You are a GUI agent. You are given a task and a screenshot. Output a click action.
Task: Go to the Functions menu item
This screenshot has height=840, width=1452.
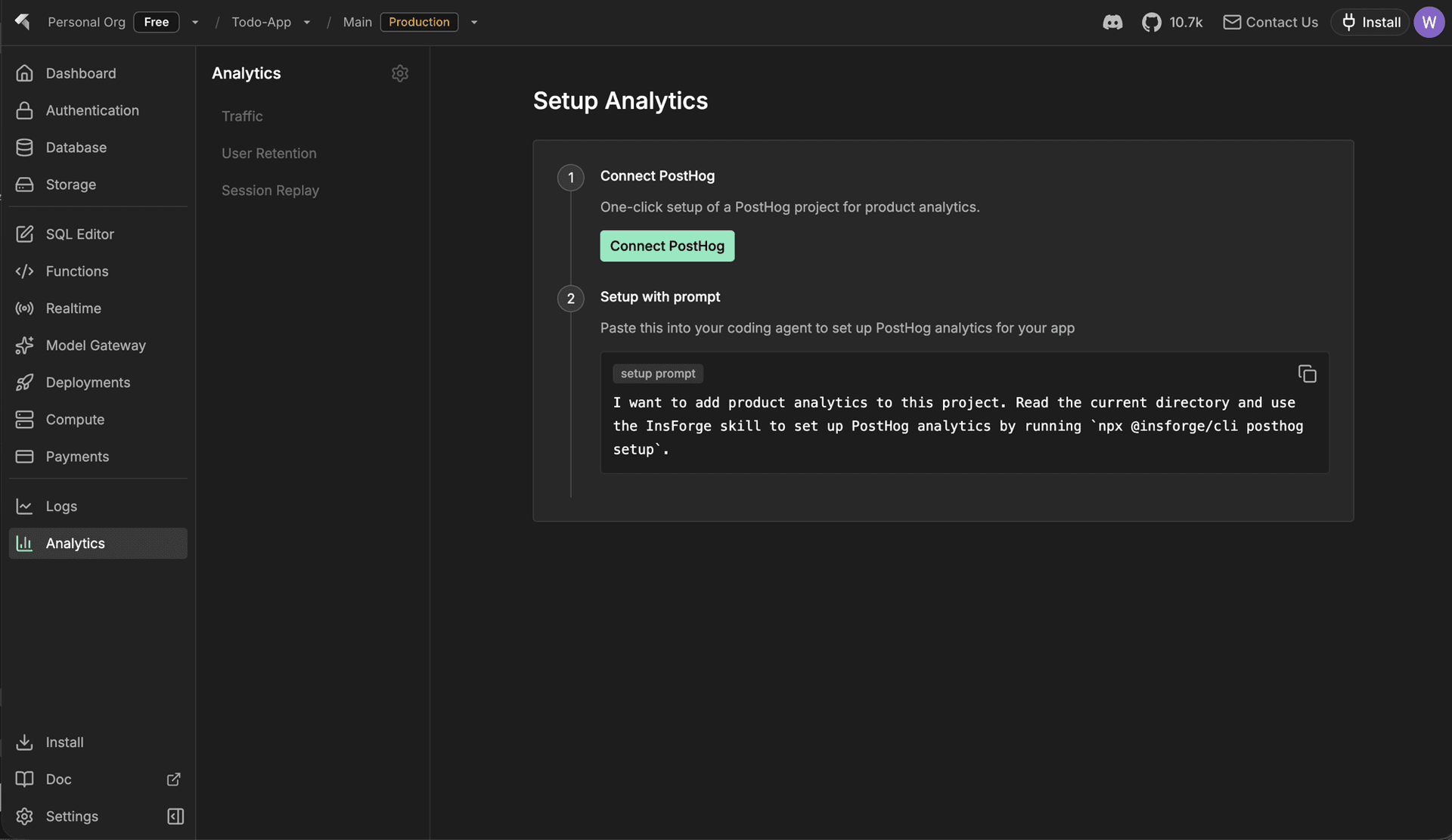click(x=98, y=271)
